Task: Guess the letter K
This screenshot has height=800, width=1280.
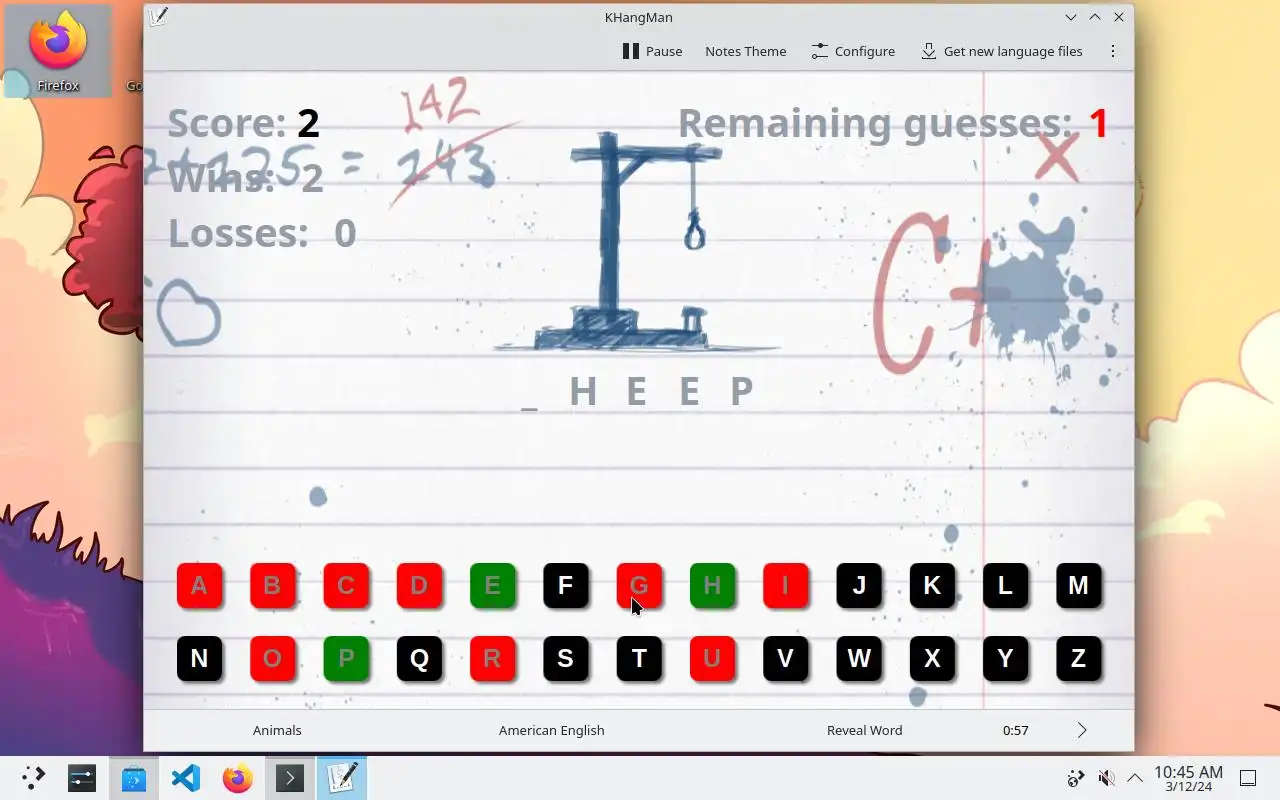Action: point(932,585)
